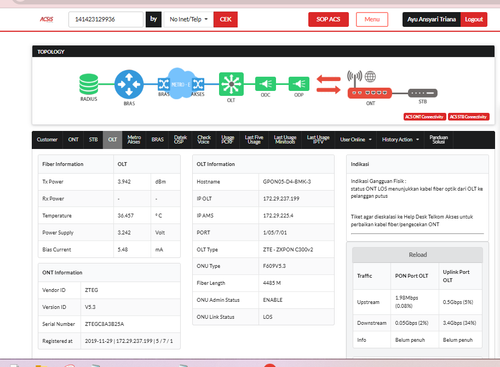Select Downstream uplink value 3.4Gbps (34%)

459,323
